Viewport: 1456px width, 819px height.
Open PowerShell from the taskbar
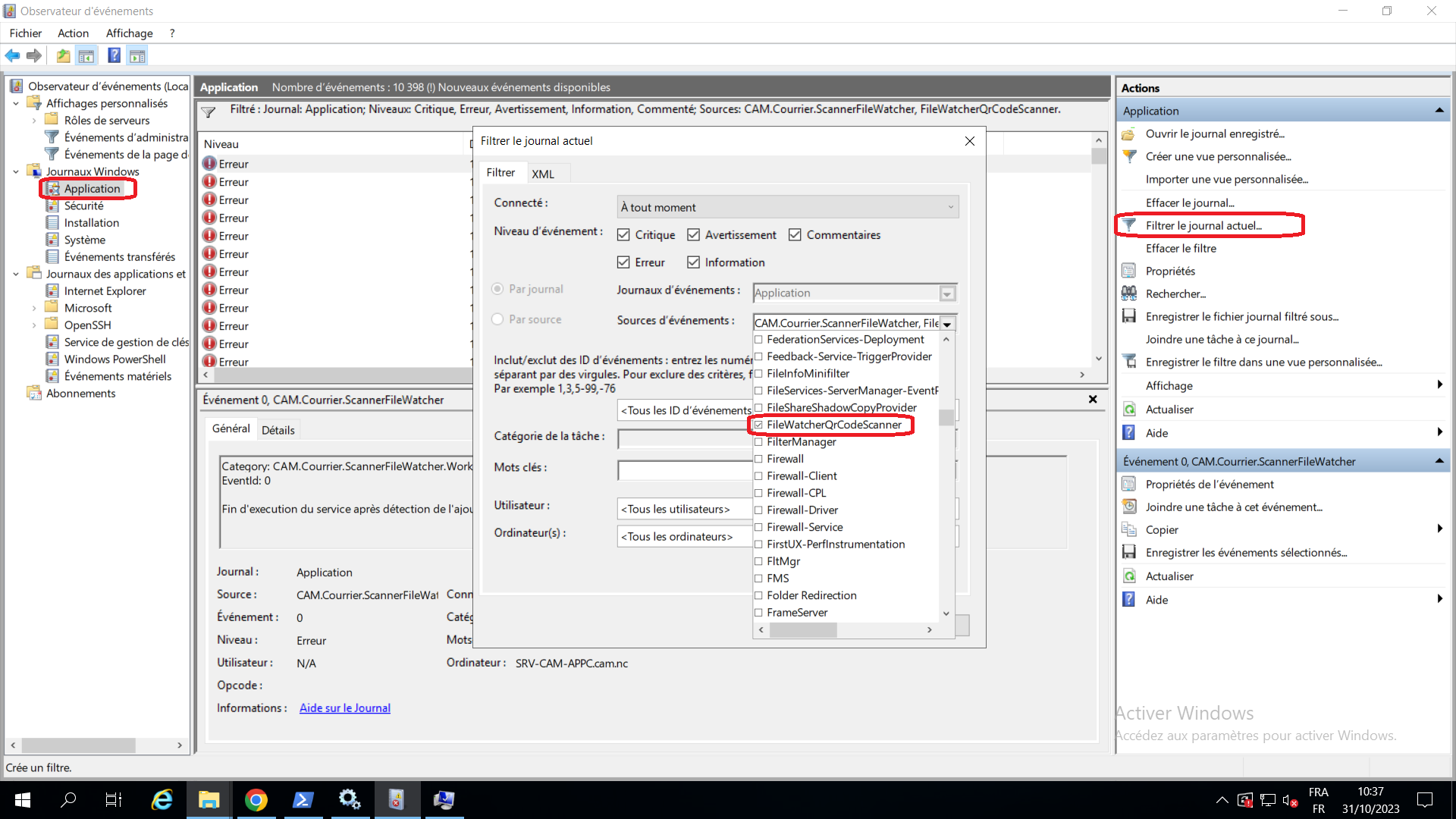(x=303, y=799)
